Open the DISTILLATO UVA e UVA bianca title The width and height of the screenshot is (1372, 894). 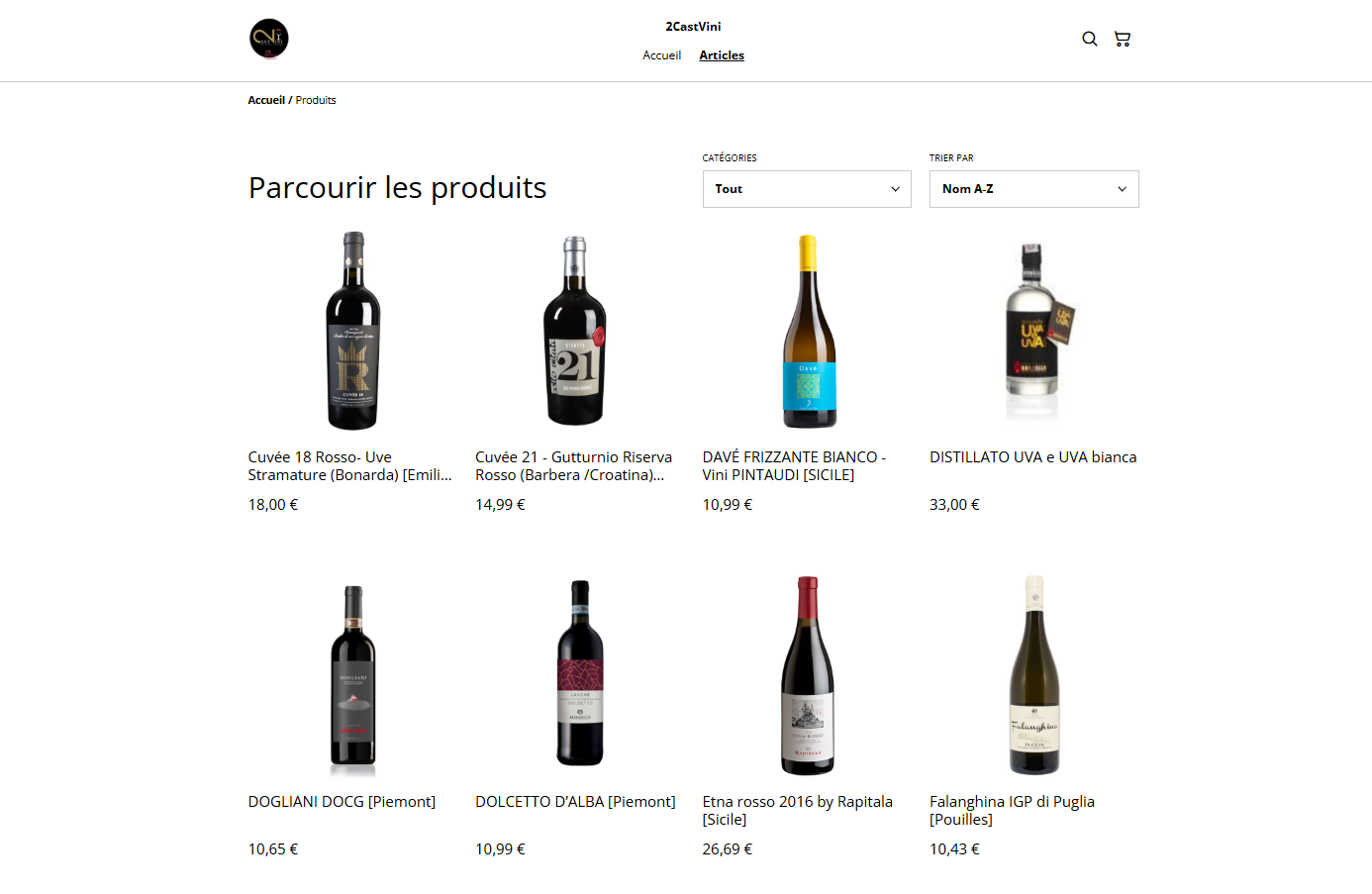[1032, 457]
